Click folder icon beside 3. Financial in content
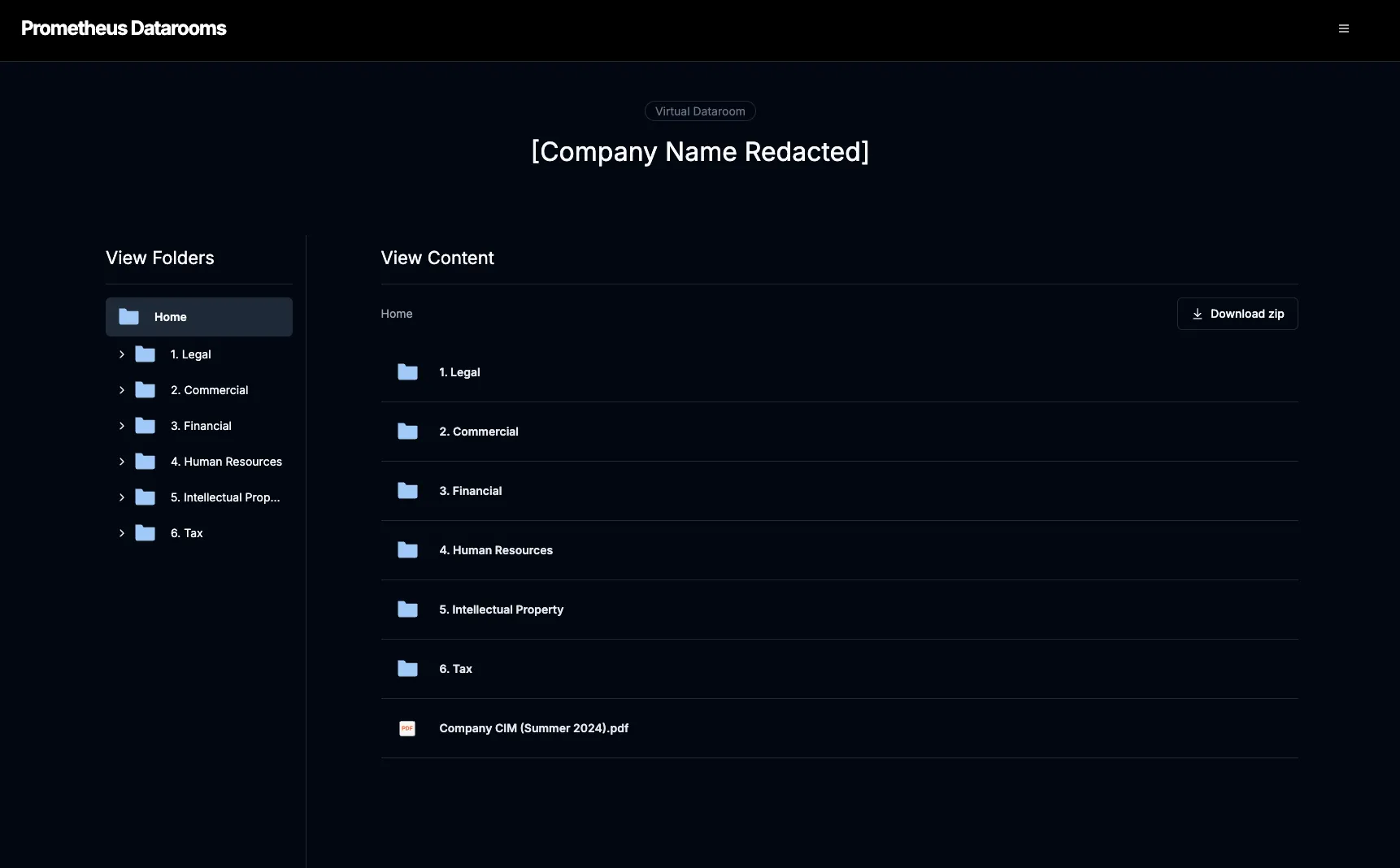The image size is (1400, 868). click(407, 491)
